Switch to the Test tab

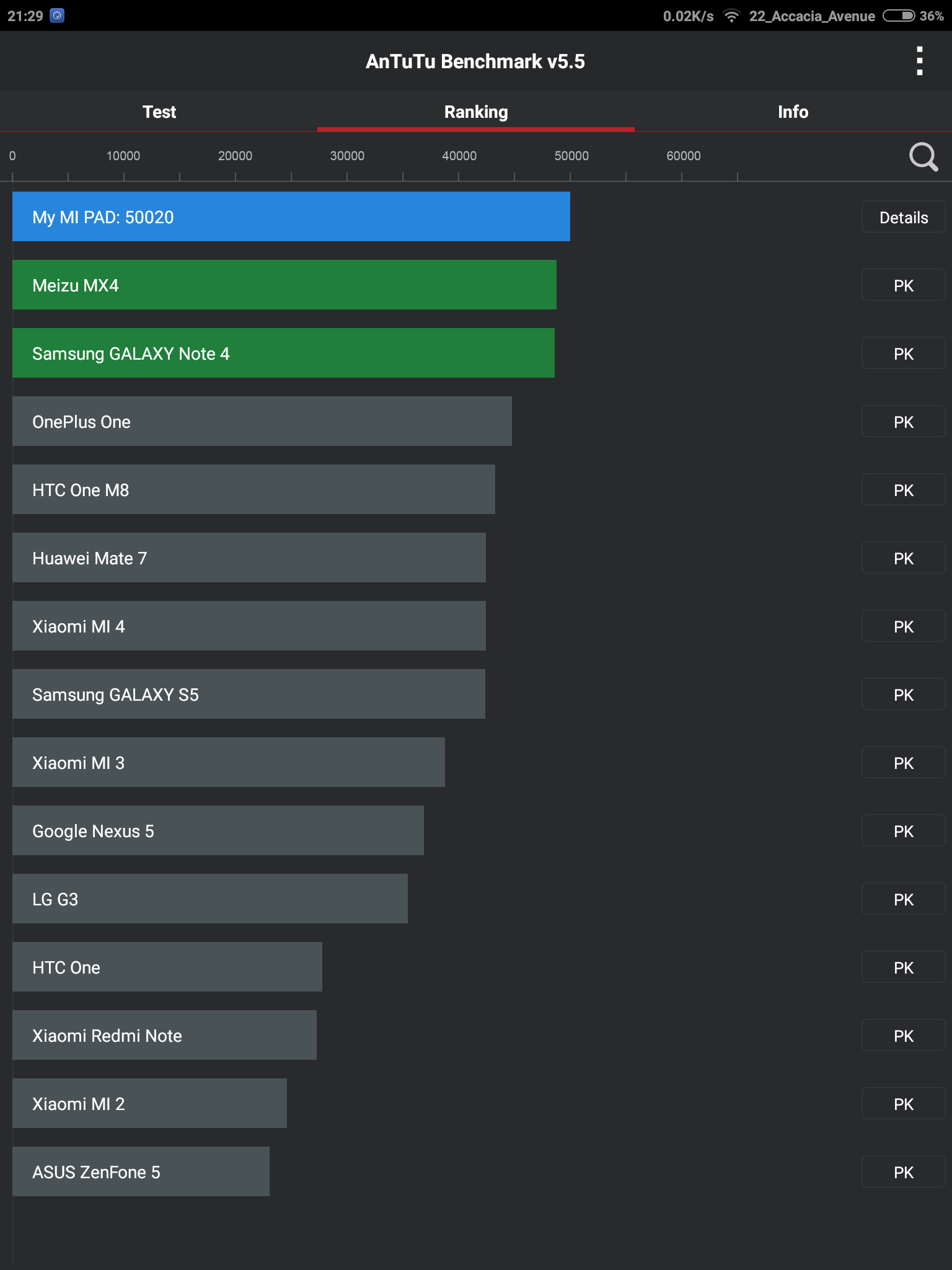[x=159, y=112]
